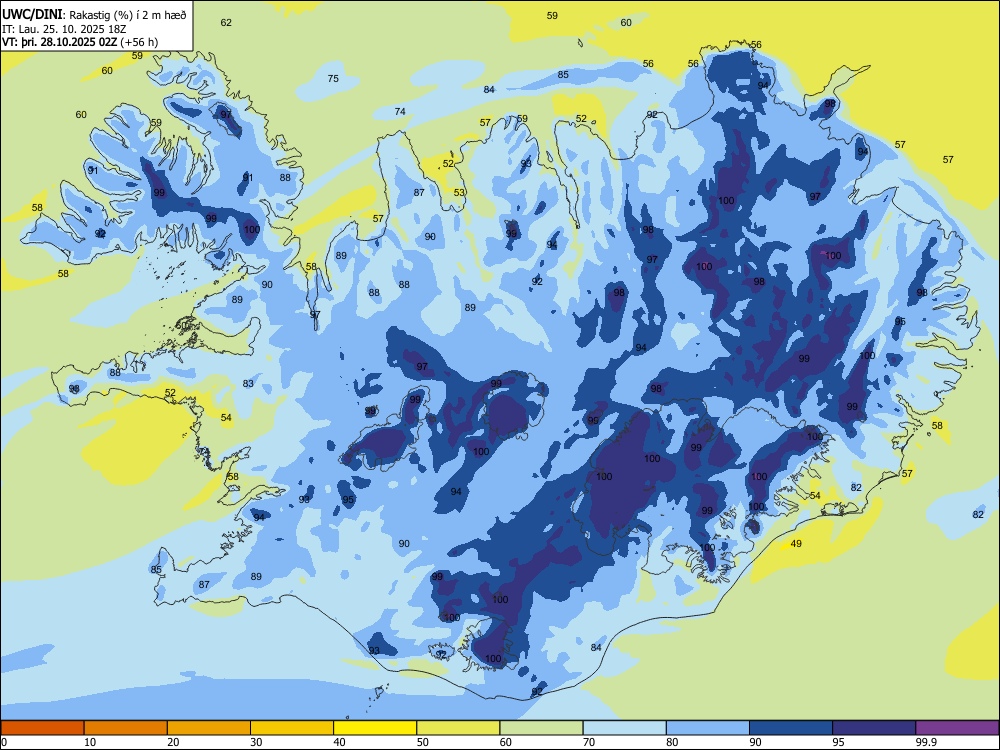
Task: Click the dark orange 0–10 legend swatch
Action: (42, 728)
